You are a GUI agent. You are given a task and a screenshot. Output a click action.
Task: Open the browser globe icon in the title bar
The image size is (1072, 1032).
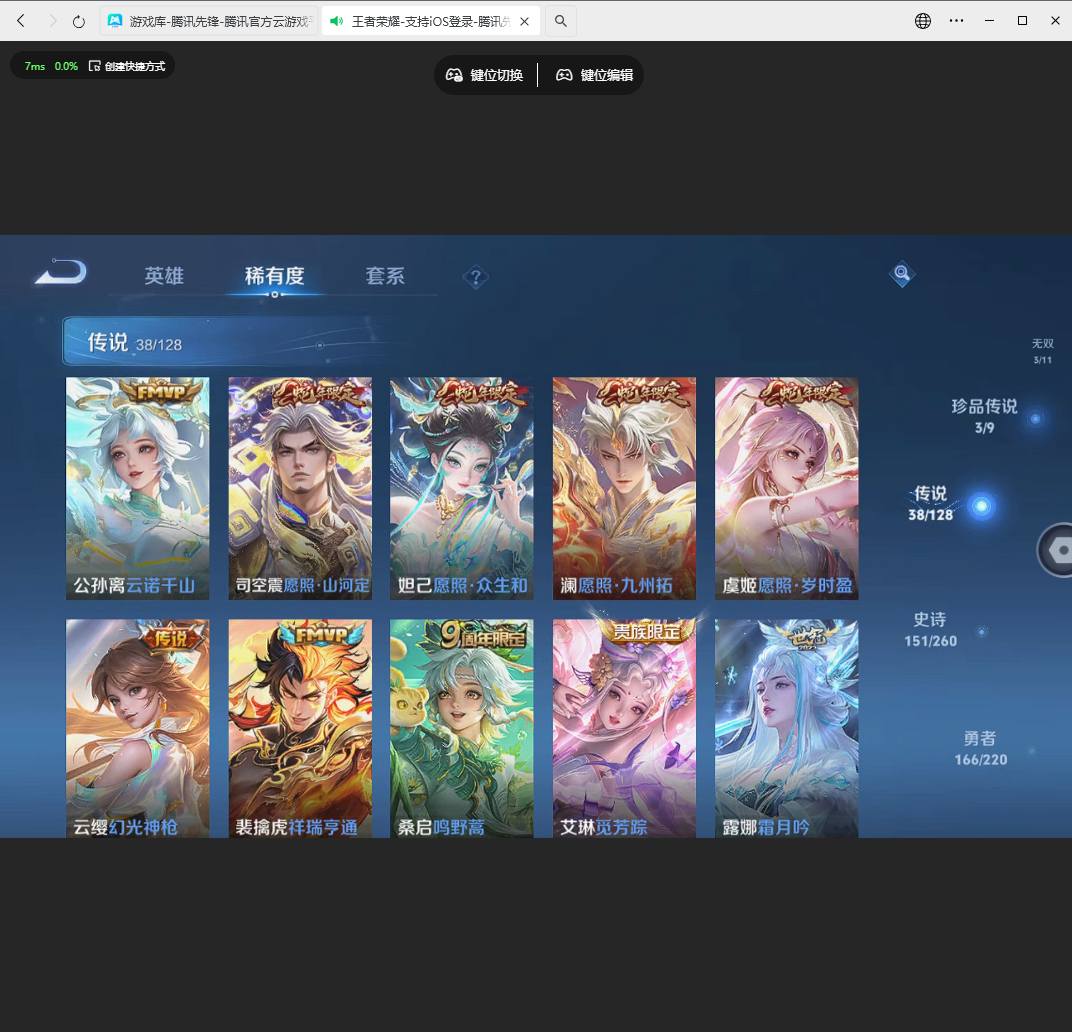[x=921, y=20]
